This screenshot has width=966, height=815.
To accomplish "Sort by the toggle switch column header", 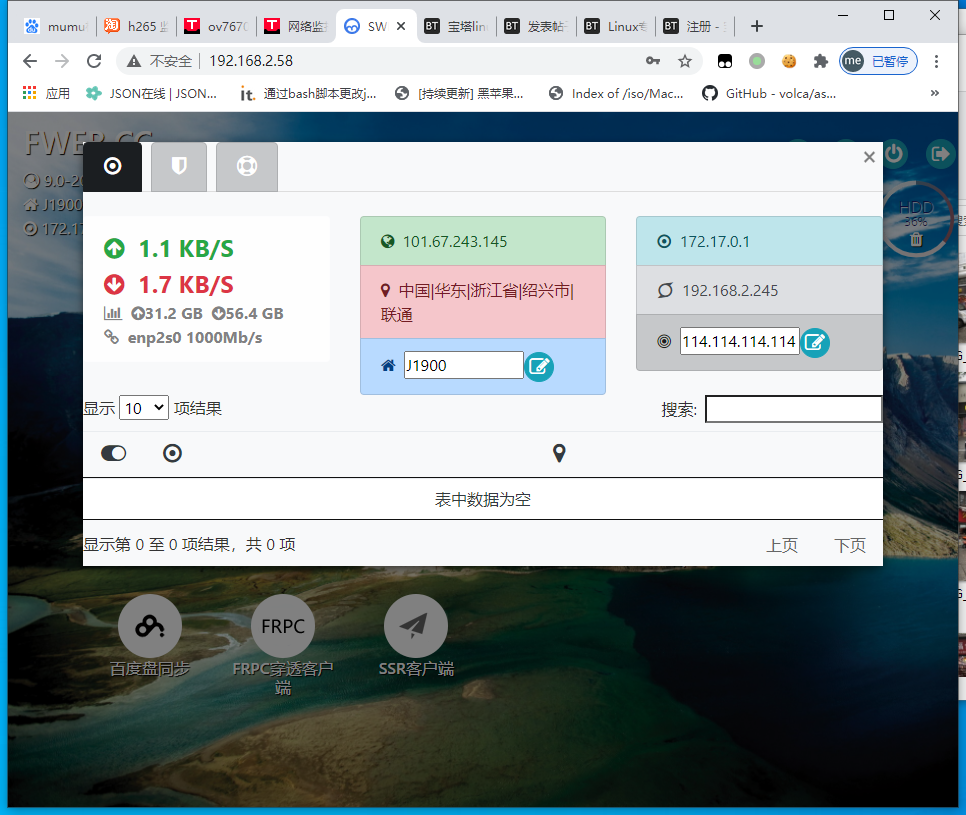I will pos(114,453).
